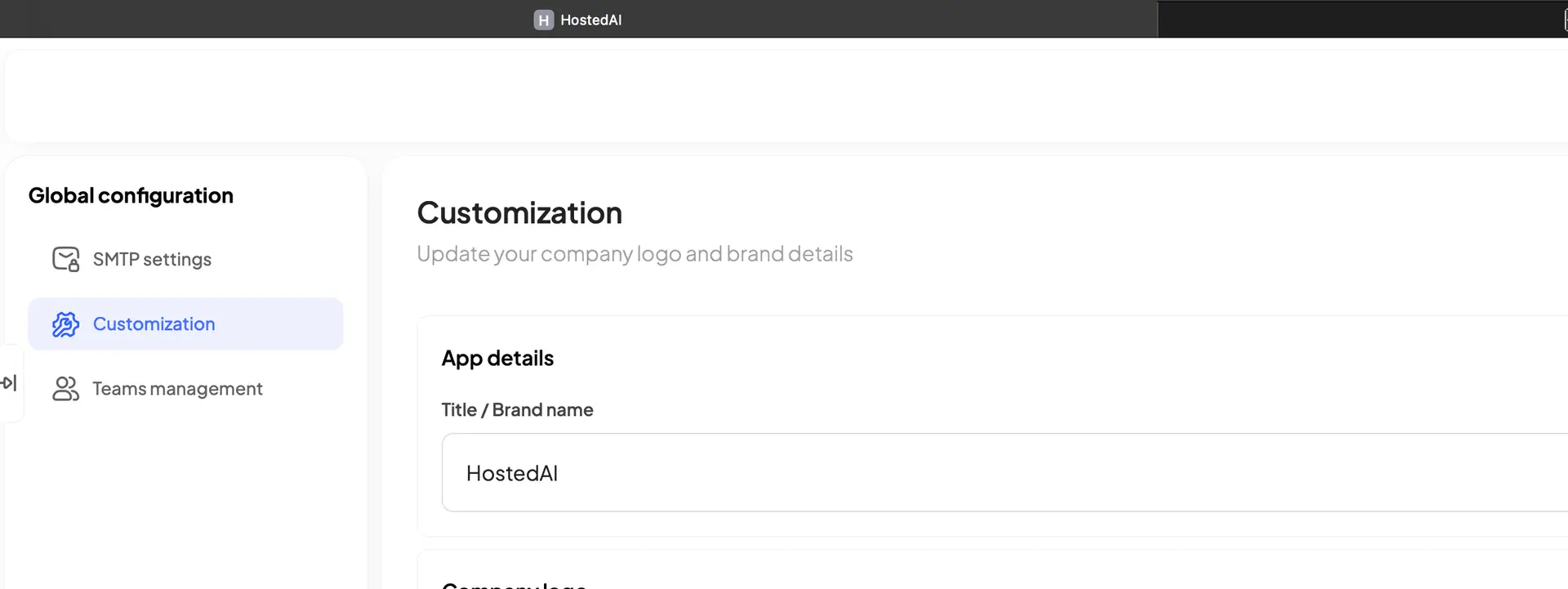Click the App details section header
1568x589 pixels.
pyautogui.click(x=497, y=358)
